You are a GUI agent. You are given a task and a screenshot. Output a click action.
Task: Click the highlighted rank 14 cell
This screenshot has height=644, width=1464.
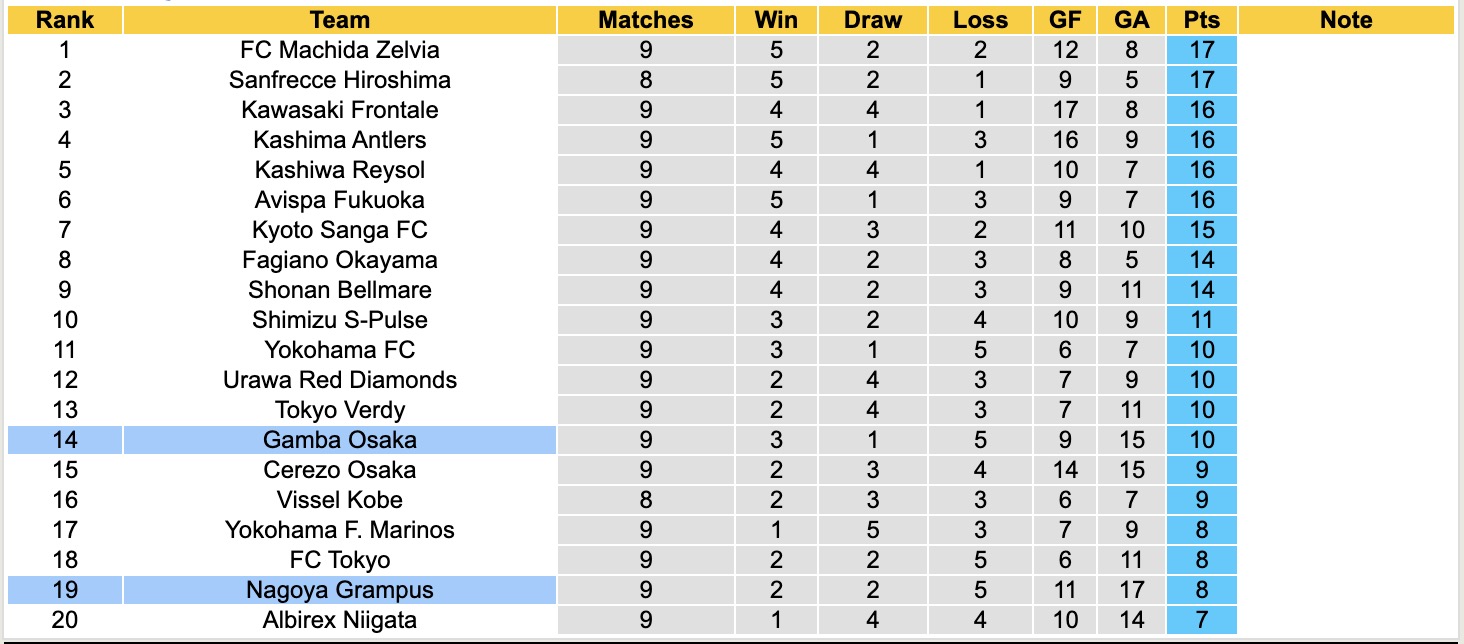[64, 440]
